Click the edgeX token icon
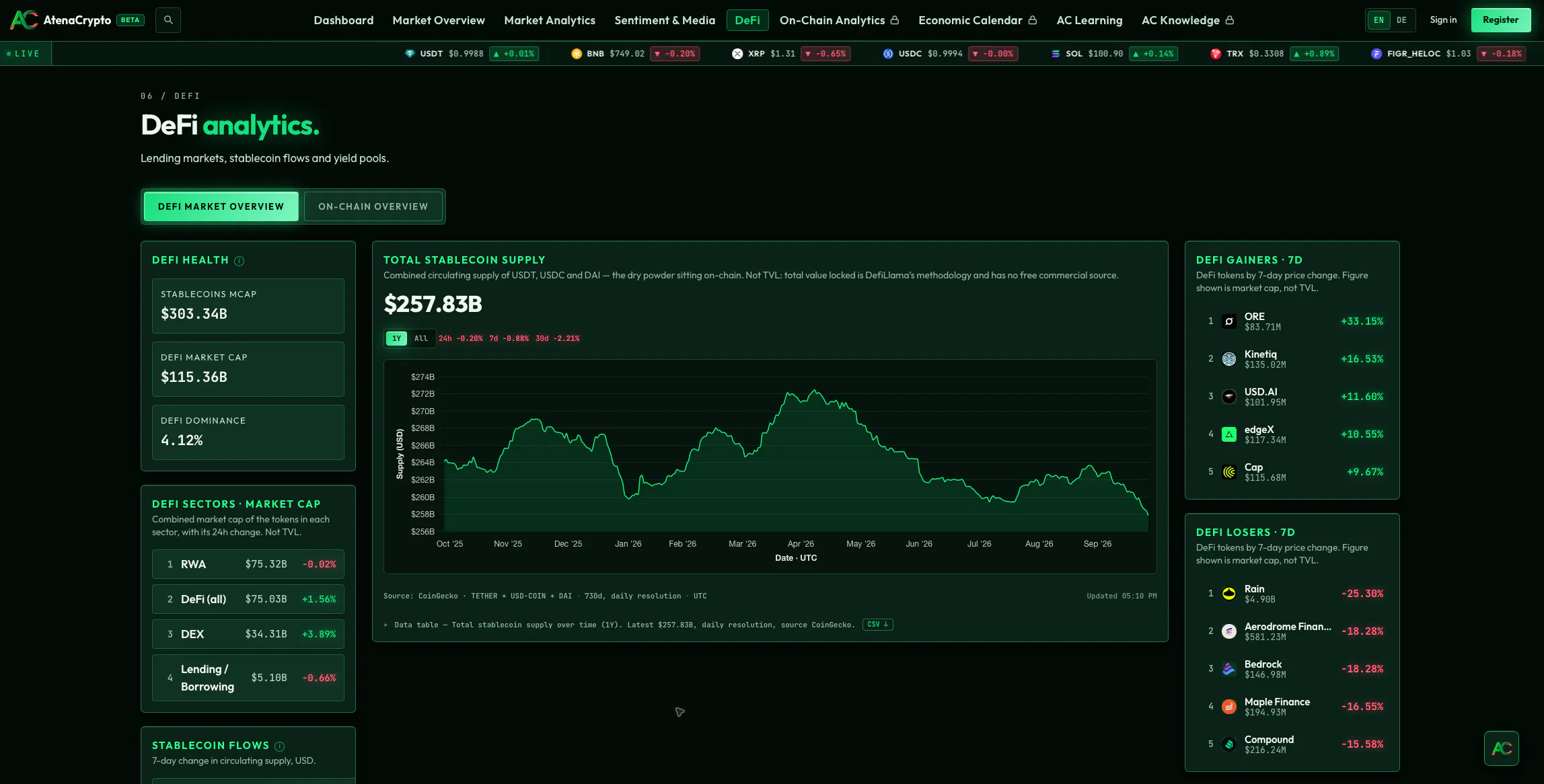This screenshot has width=1544, height=784. click(x=1229, y=434)
